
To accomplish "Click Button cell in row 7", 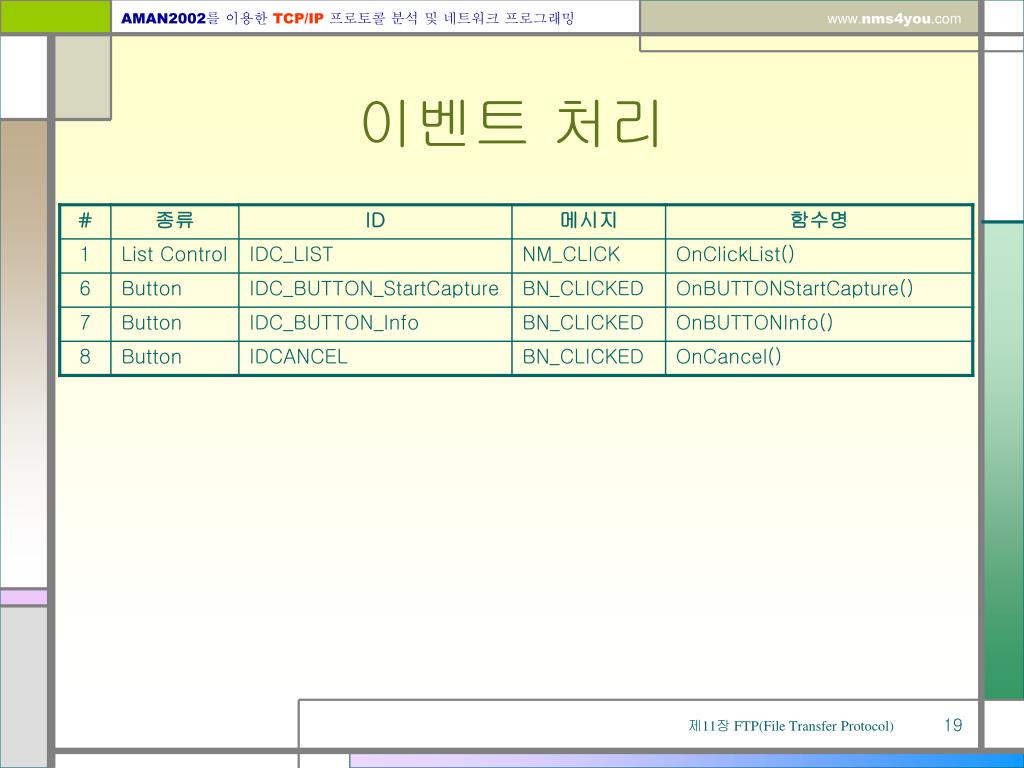I will pos(174,323).
